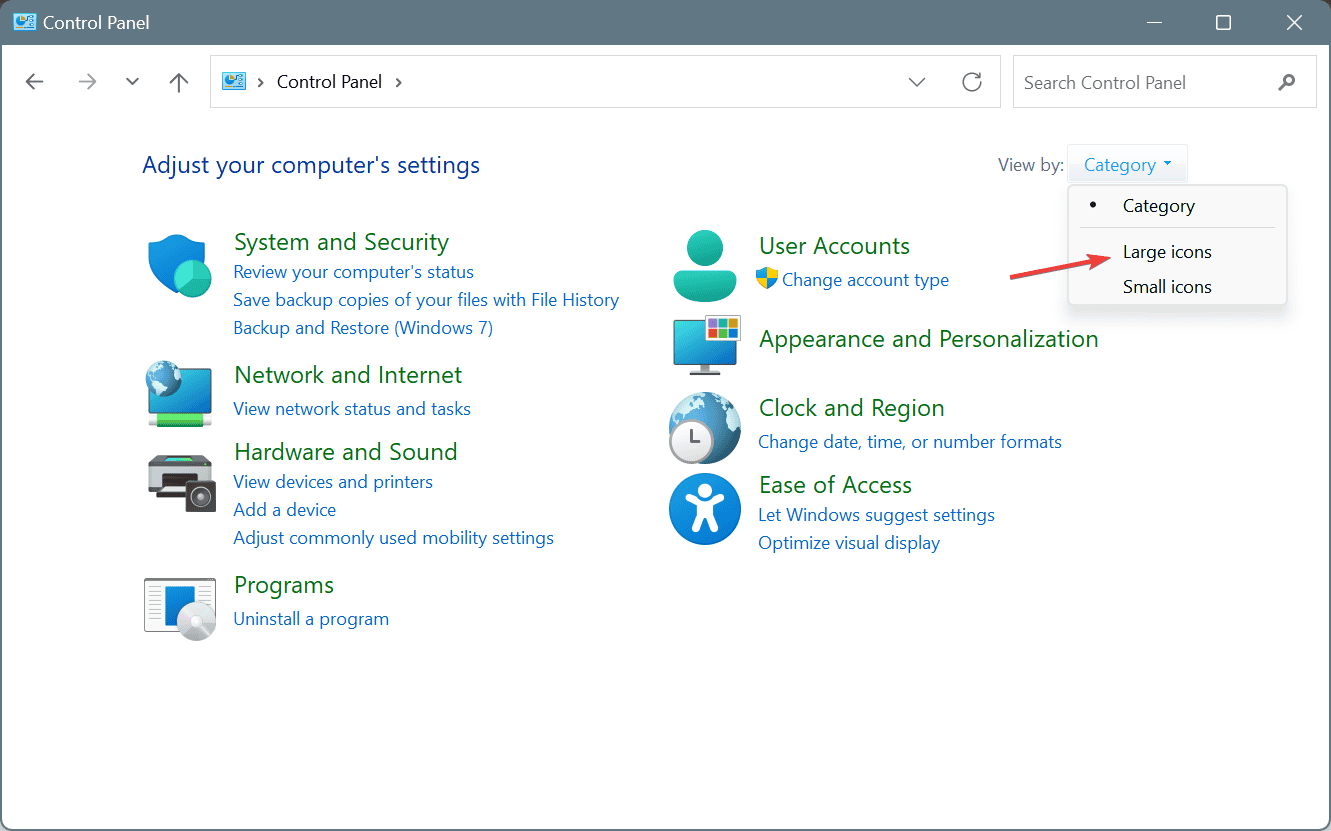Open the Hardware and Sound printer icon
The image size is (1331, 831).
point(181,483)
